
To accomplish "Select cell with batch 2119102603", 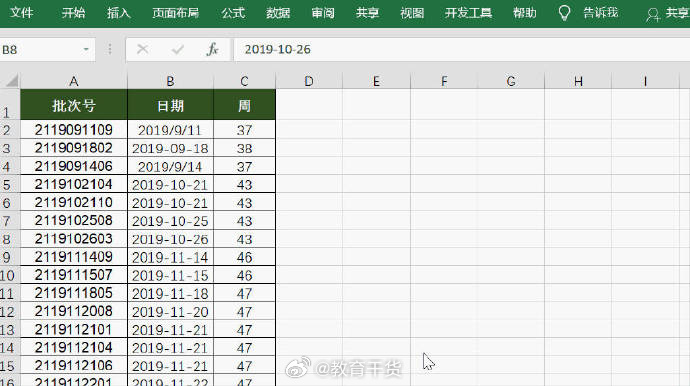I will (74, 239).
